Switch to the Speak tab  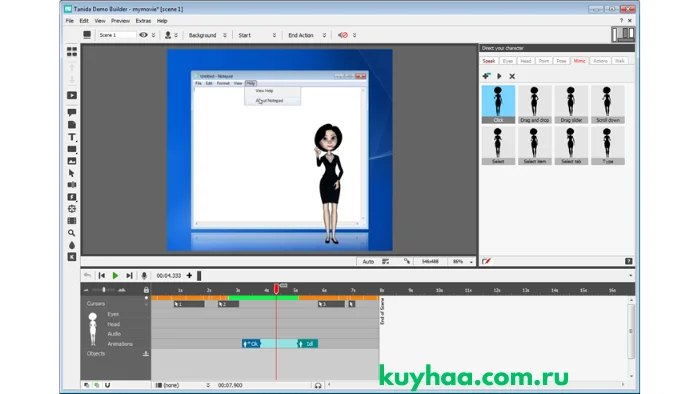pyautogui.click(x=489, y=61)
